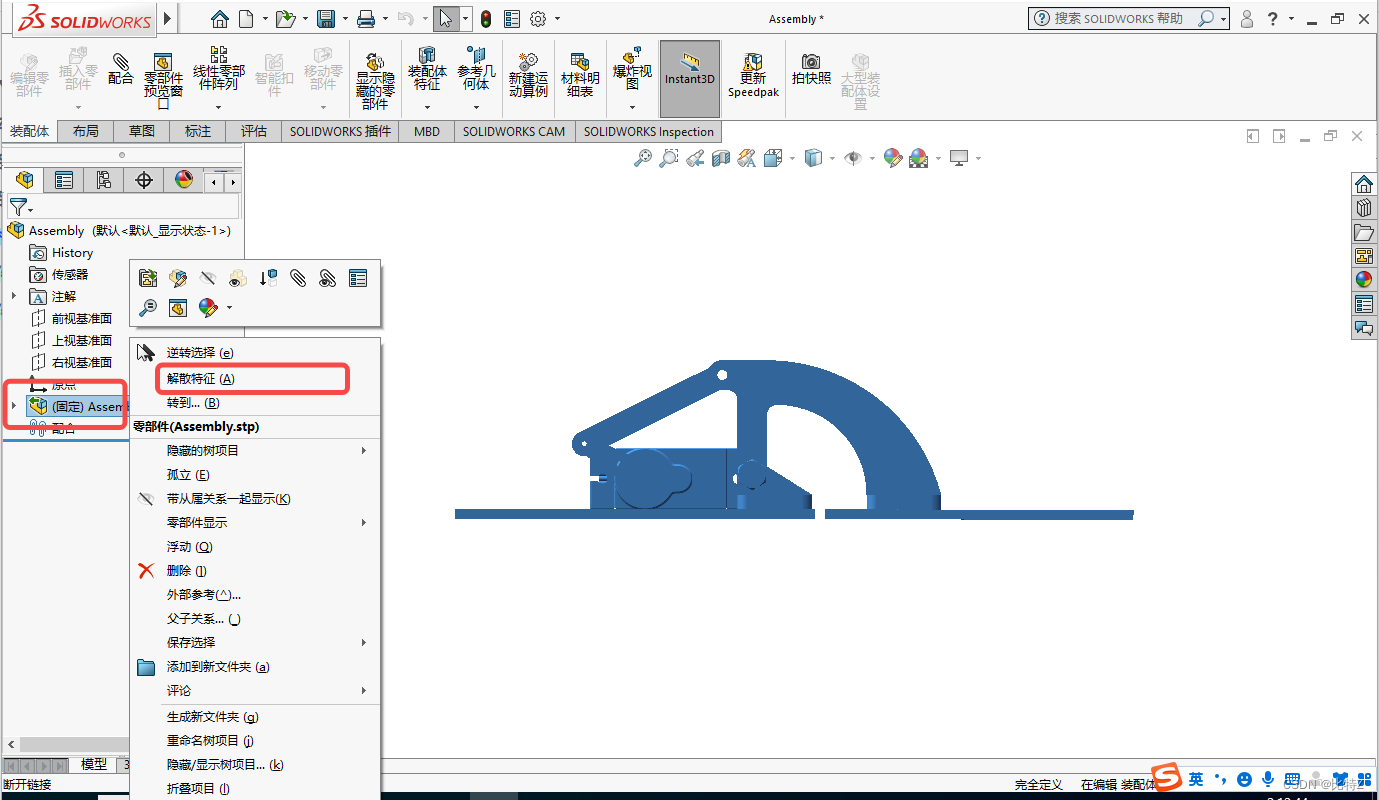Open the SOLIDWORKS CAM tab
Screen dimensions: 1379x800
pos(513,131)
